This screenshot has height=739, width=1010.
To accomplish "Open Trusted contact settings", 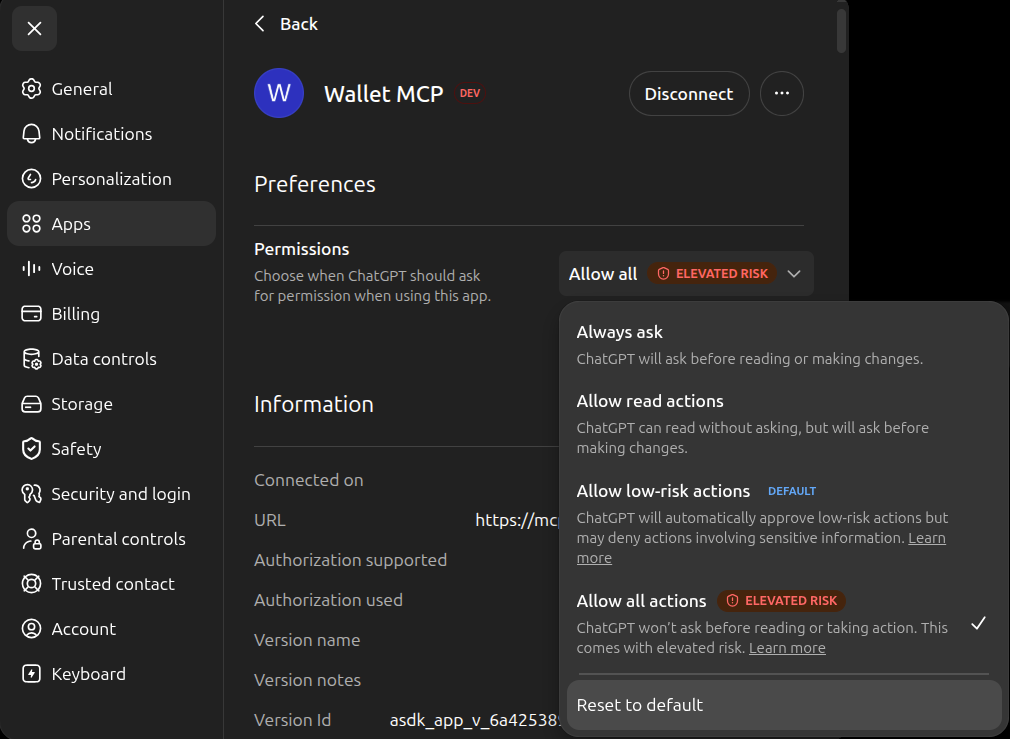I will point(111,584).
